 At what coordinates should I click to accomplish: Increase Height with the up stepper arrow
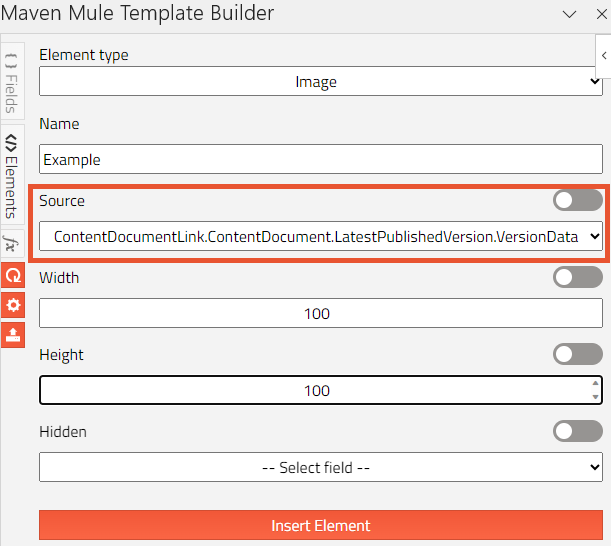(595, 383)
